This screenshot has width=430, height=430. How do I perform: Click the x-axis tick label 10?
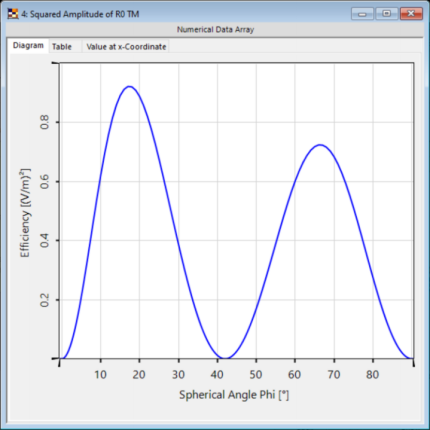pyautogui.click(x=100, y=375)
